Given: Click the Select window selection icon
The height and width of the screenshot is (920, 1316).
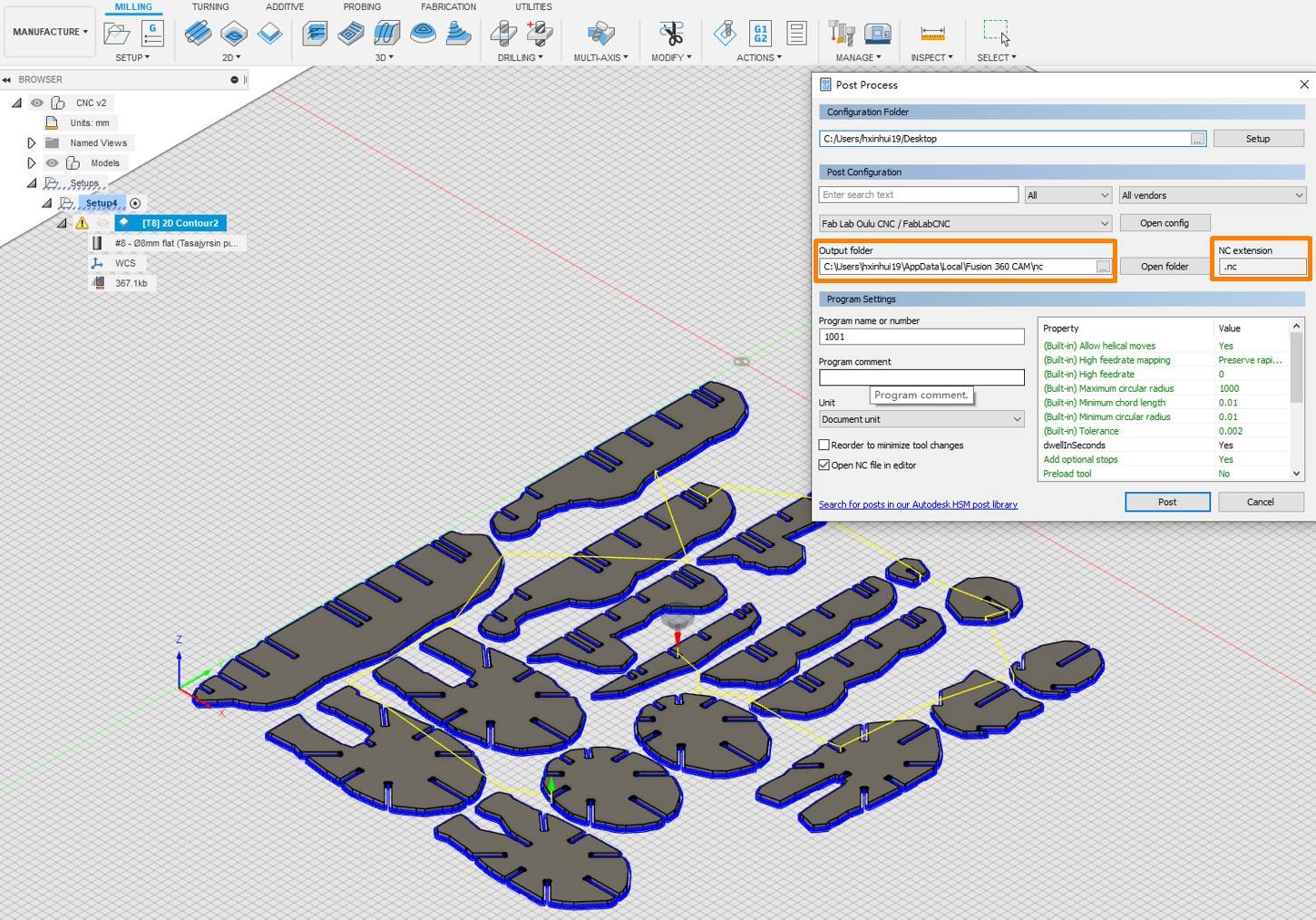Looking at the screenshot, I should point(996,33).
